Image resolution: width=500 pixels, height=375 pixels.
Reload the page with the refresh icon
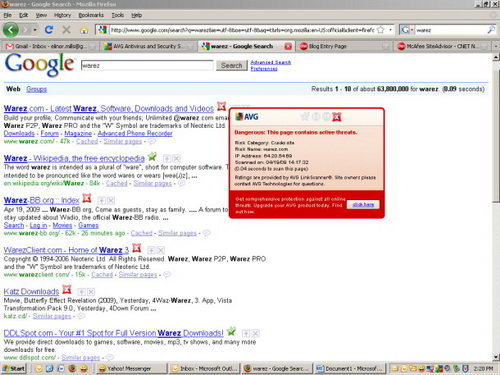(49, 30)
